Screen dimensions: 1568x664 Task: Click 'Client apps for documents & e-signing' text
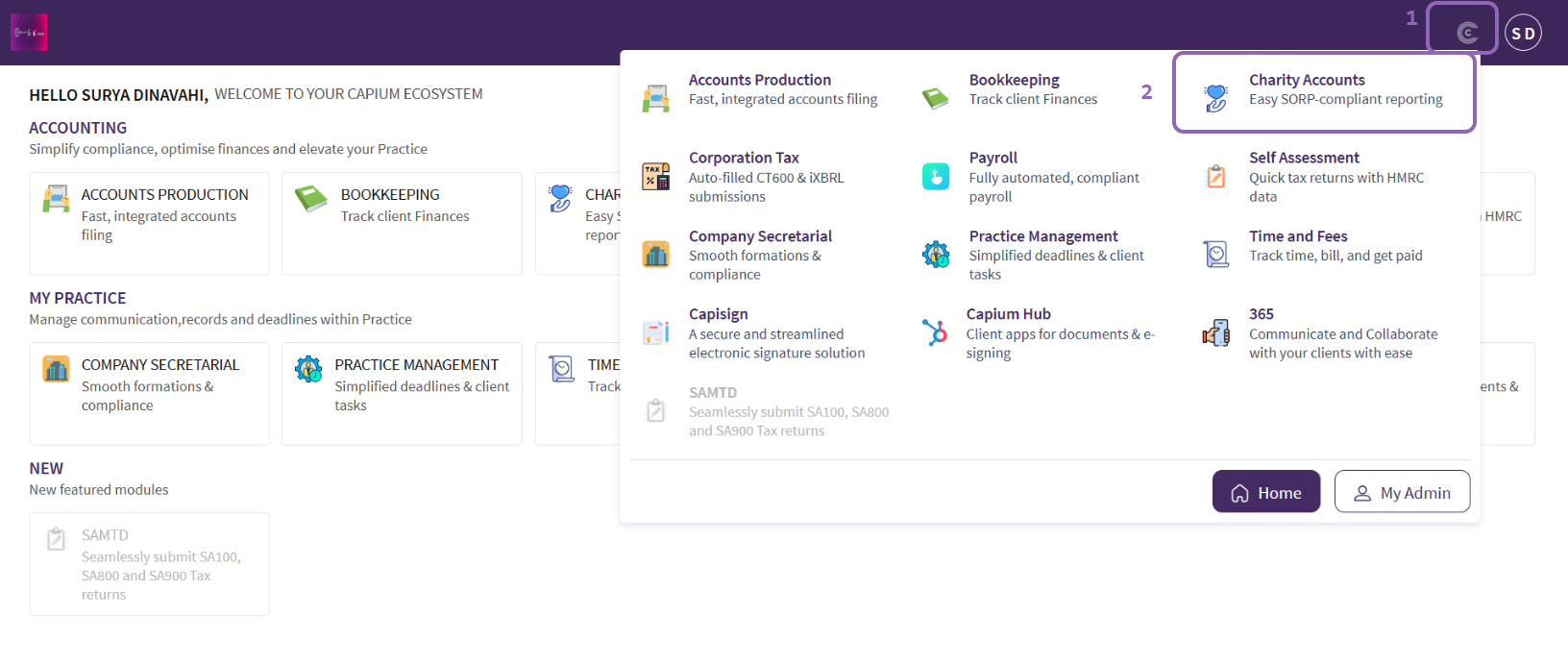pyautogui.click(x=1061, y=344)
